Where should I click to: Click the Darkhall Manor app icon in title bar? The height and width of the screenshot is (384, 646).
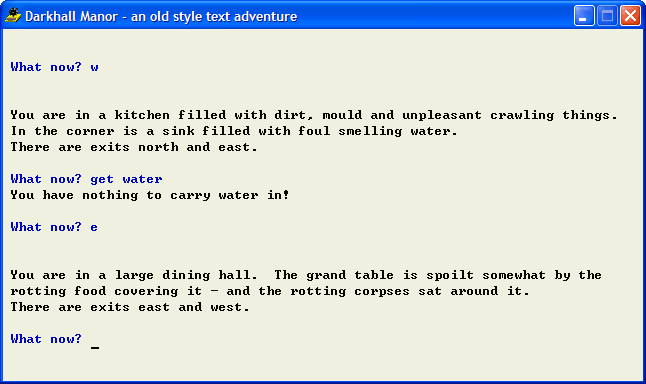[13, 16]
